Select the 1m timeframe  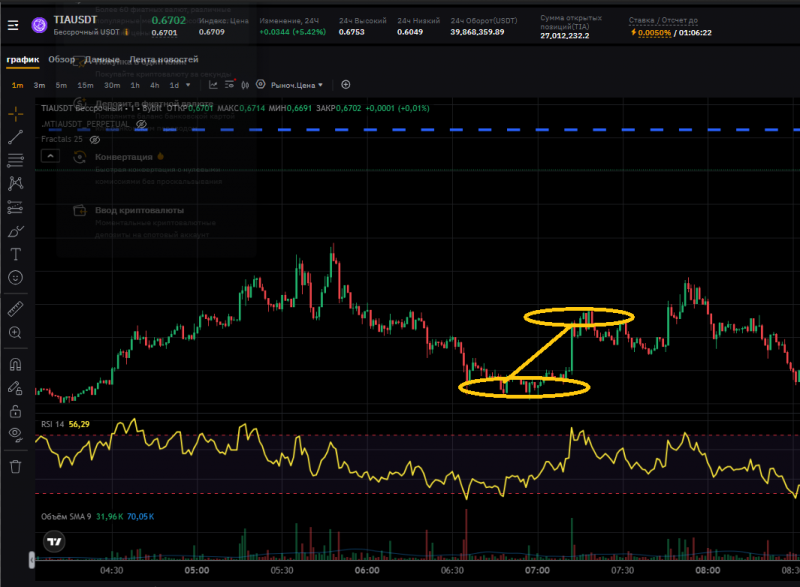[17, 85]
